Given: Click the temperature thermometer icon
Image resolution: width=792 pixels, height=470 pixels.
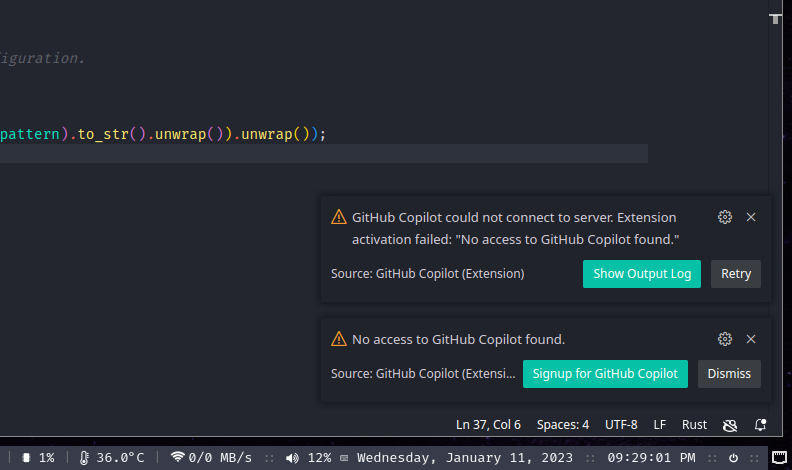Looking at the screenshot, I should [84, 458].
